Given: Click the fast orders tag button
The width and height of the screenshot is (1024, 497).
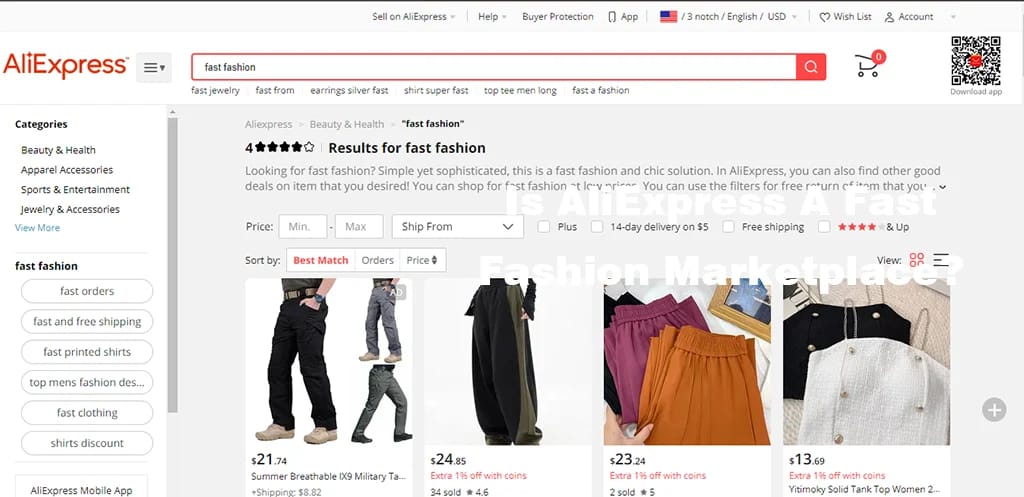Looking at the screenshot, I should click(x=87, y=291).
